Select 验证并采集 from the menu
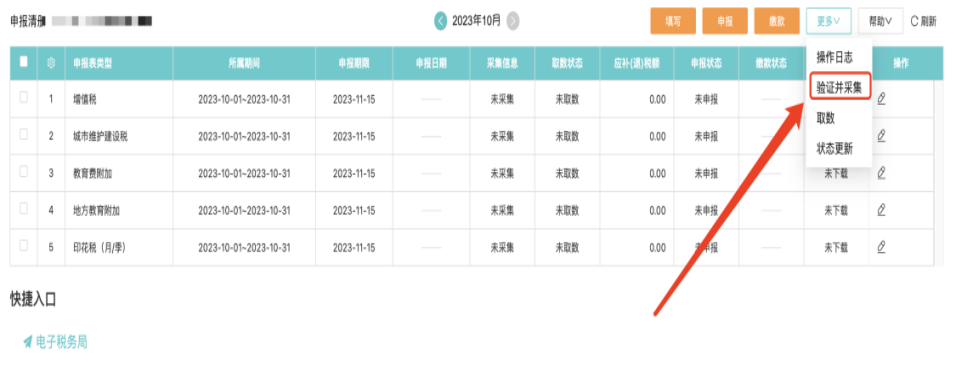Viewport: 957px width, 389px height. click(839, 87)
